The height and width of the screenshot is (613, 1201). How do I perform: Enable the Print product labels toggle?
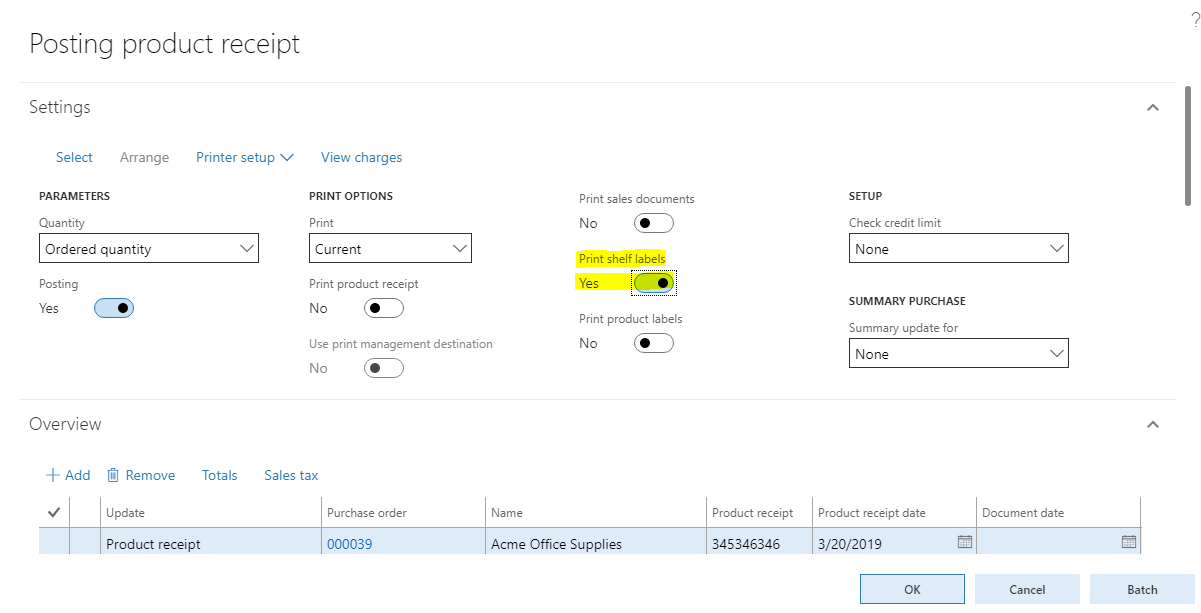pyautogui.click(x=654, y=343)
